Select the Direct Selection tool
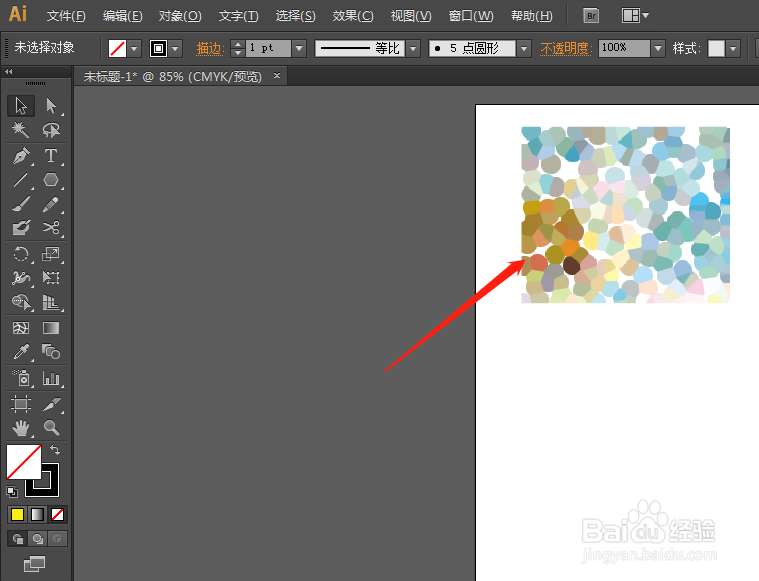Viewport: 759px width, 581px height. click(51, 106)
